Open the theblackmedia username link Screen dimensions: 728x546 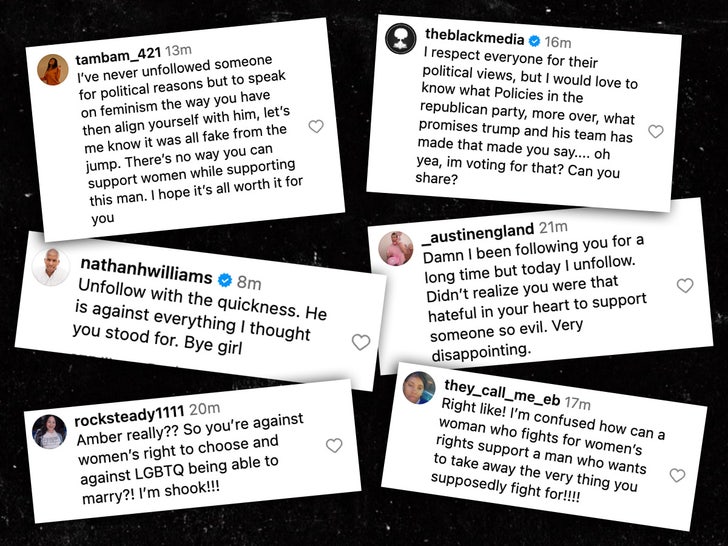475,36
